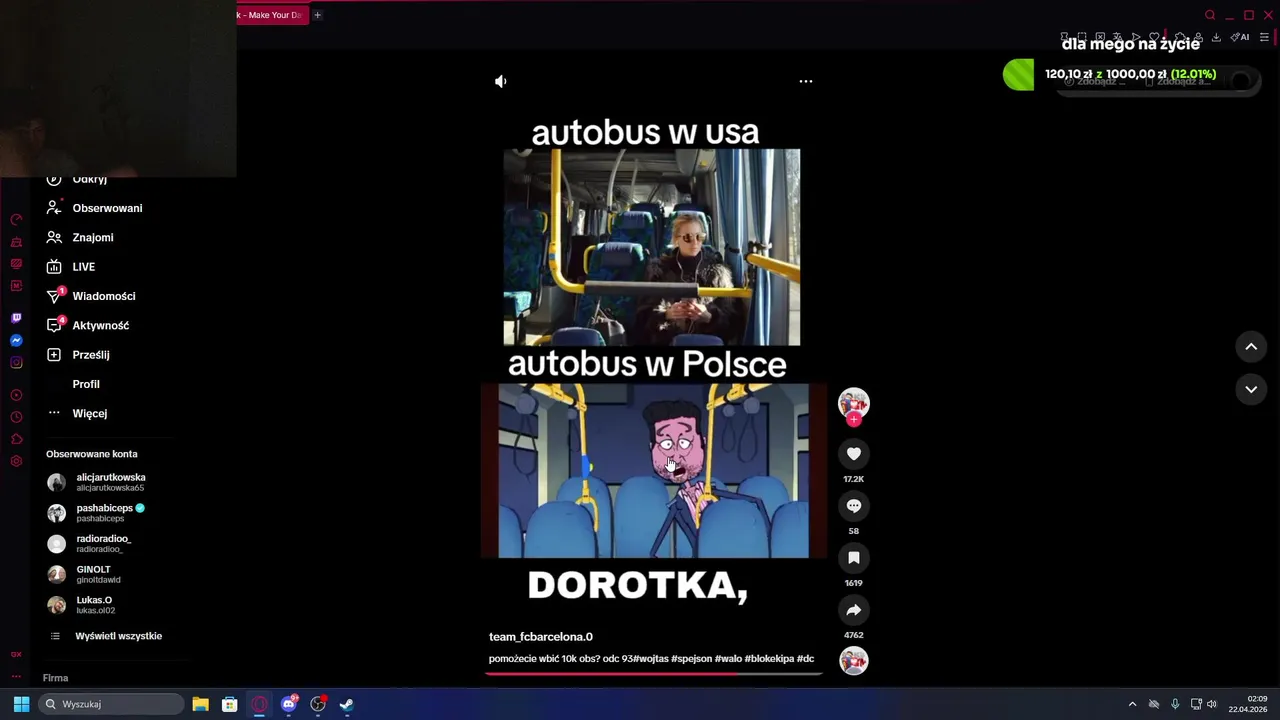Open Settings gear in Opera GX sidebar
Screen dimensions: 1280x720
click(x=16, y=461)
